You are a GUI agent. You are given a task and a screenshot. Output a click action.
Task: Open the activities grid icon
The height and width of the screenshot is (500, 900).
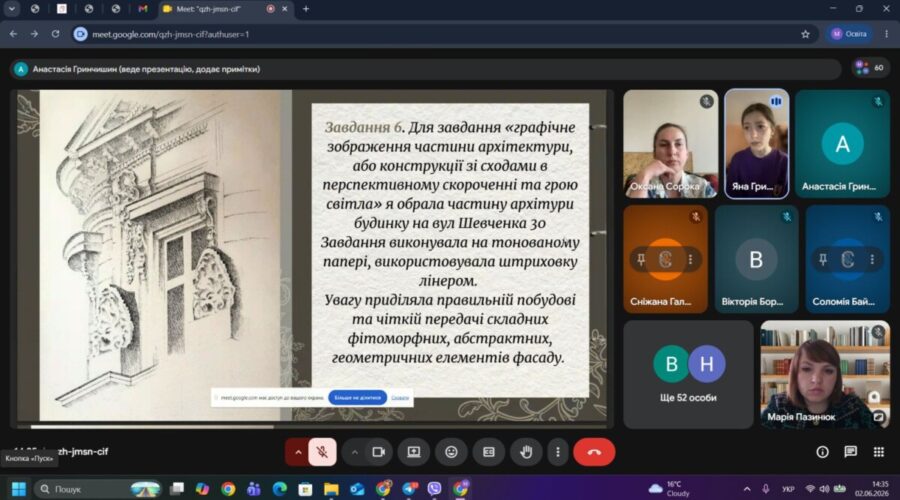point(879,452)
